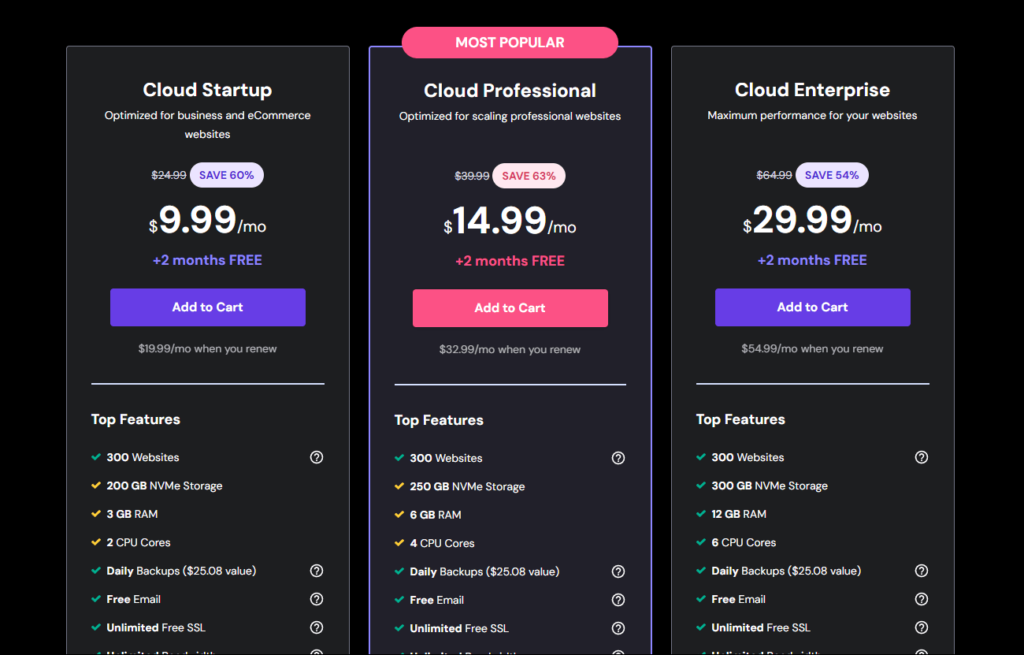
Task: Click Top Features heading in Cloud Startup
Action: [x=136, y=419]
